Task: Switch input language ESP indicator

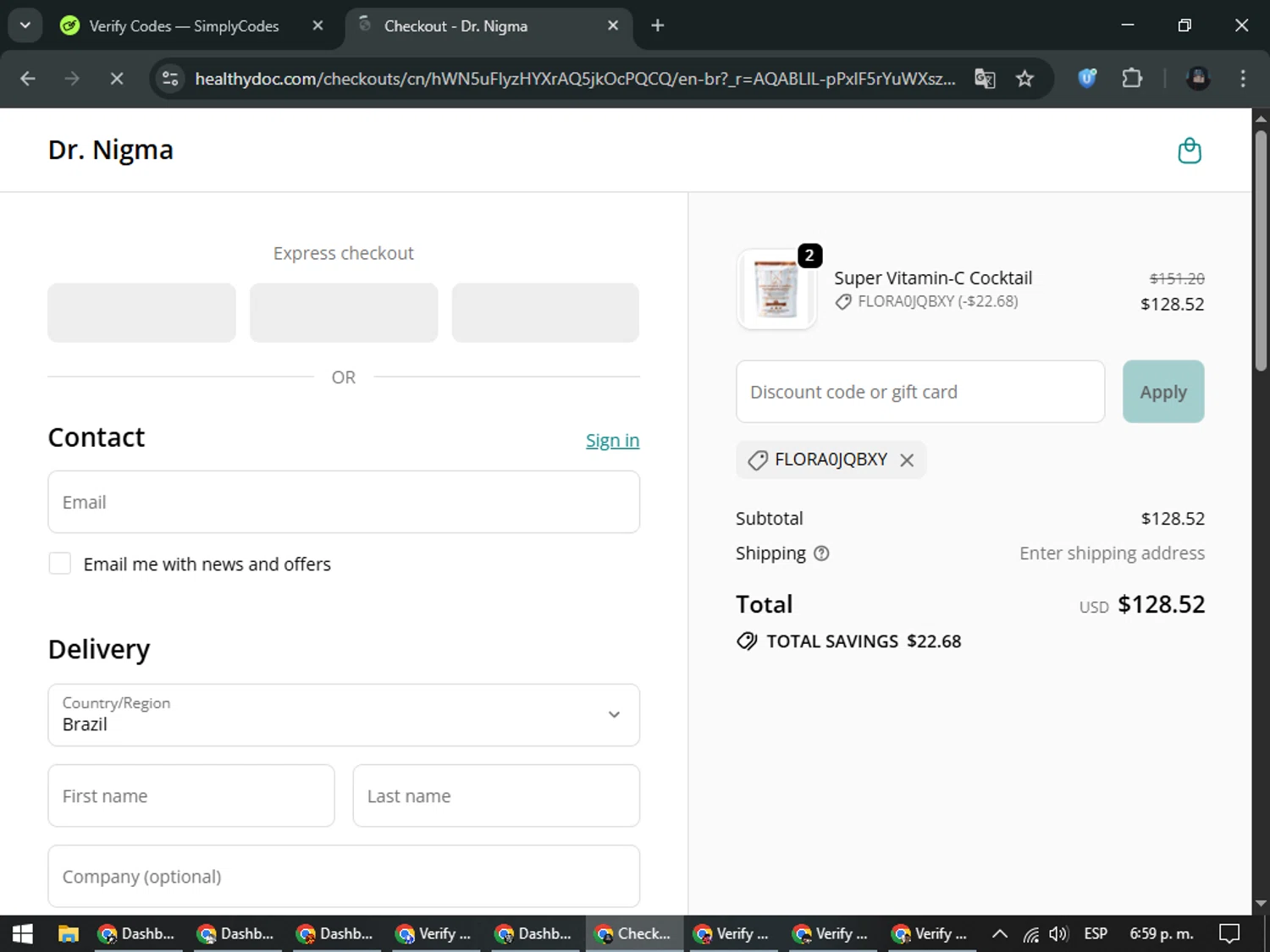Action: tap(1096, 933)
